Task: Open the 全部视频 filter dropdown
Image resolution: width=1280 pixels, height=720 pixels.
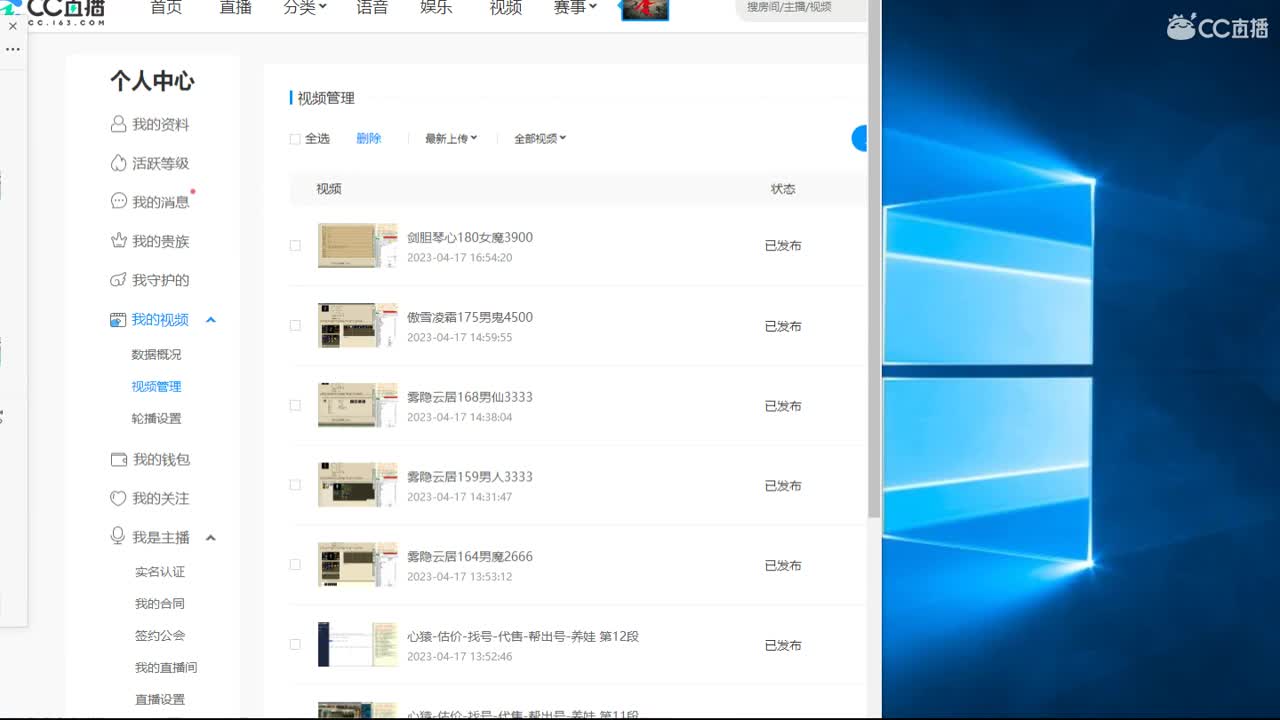Action: pyautogui.click(x=540, y=139)
